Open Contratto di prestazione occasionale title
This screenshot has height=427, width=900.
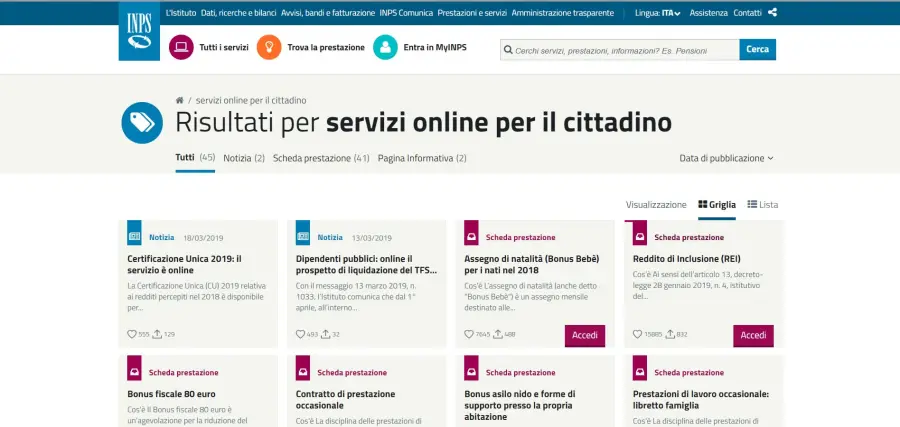[346, 400]
